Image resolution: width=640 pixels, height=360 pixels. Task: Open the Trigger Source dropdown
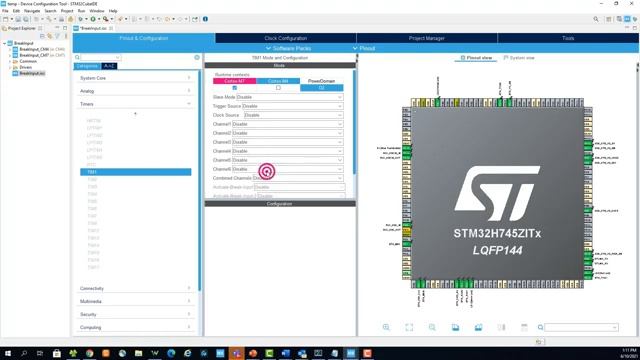pyautogui.click(x=293, y=106)
